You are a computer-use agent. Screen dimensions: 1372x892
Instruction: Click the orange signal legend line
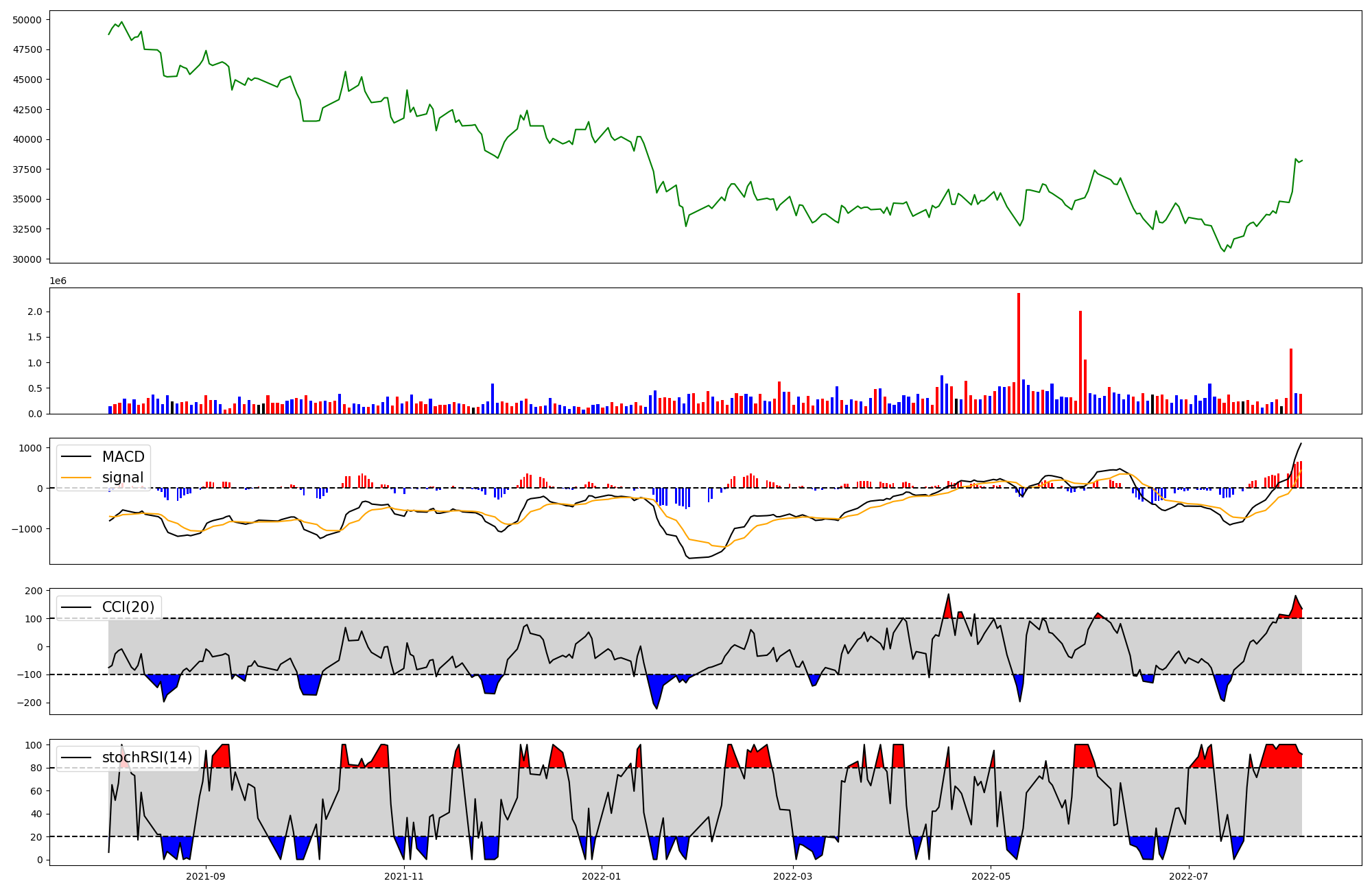78,478
